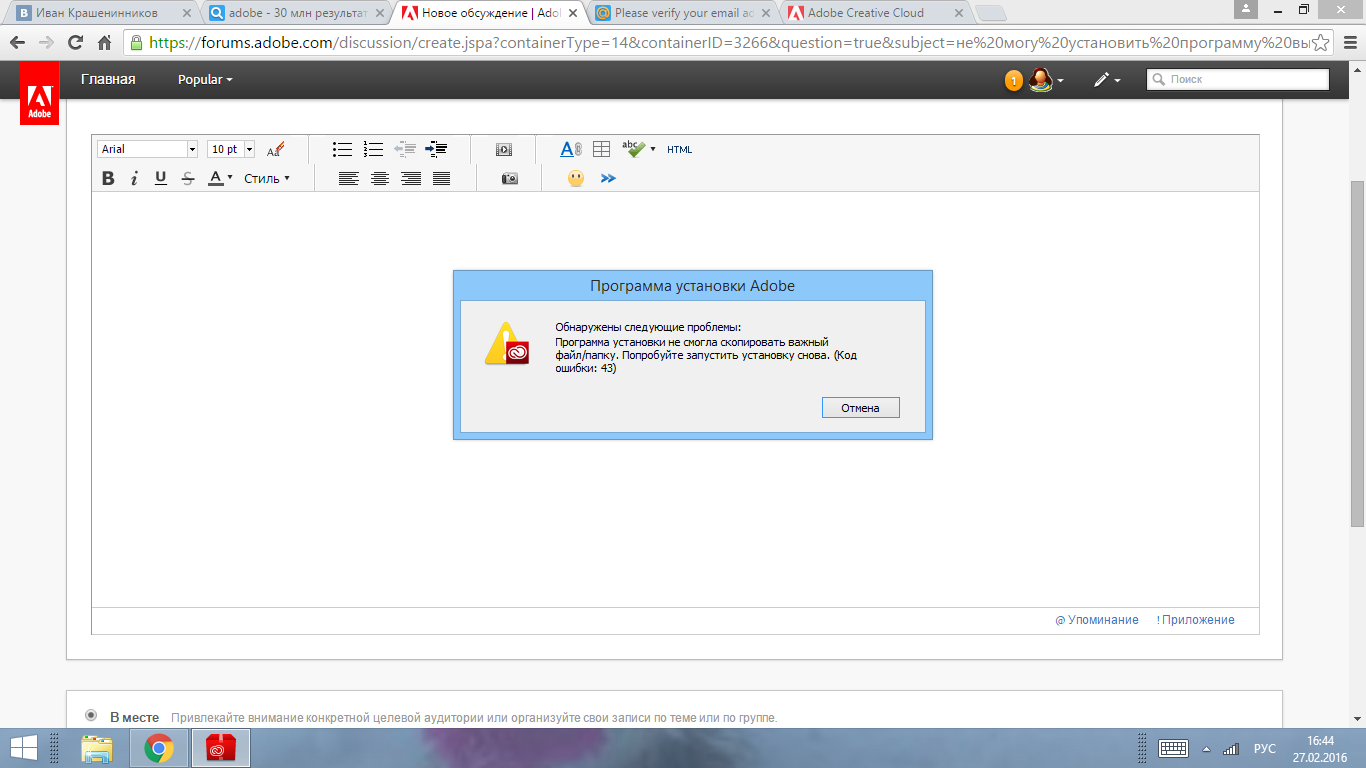Open the notifications badge
Screen dimensions: 1366x768
tap(1014, 80)
